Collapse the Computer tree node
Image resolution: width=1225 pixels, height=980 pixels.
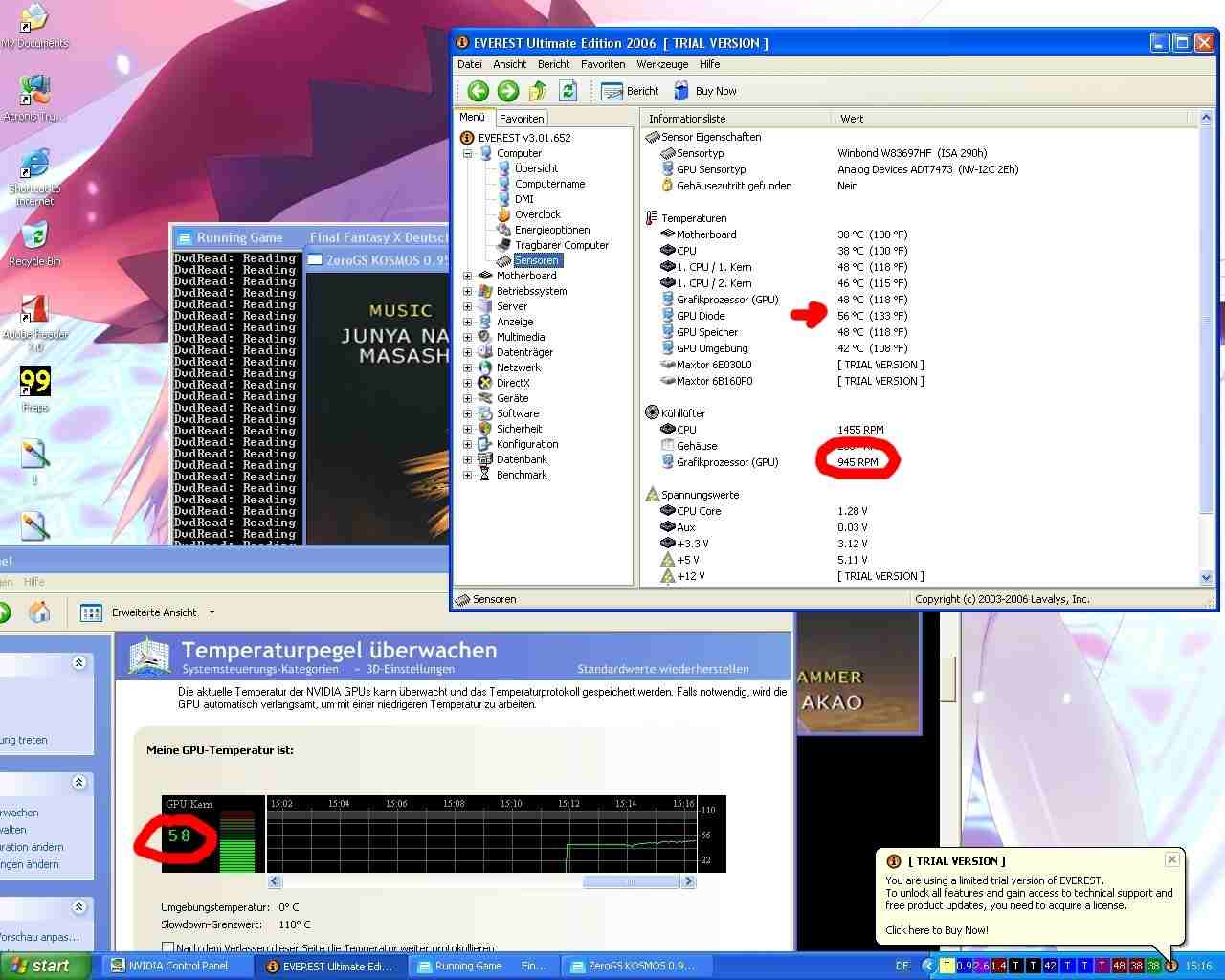[468, 153]
